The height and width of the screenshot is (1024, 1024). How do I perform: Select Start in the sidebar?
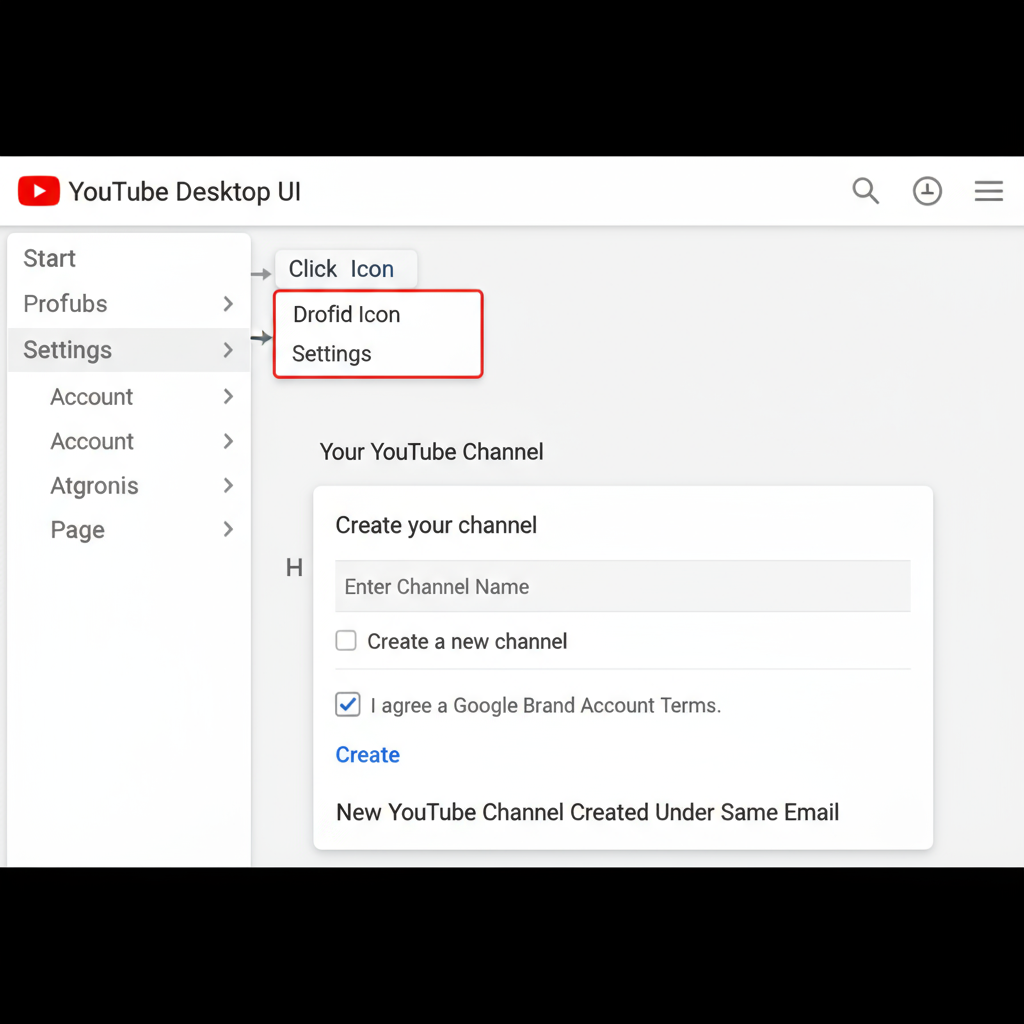pos(50,258)
